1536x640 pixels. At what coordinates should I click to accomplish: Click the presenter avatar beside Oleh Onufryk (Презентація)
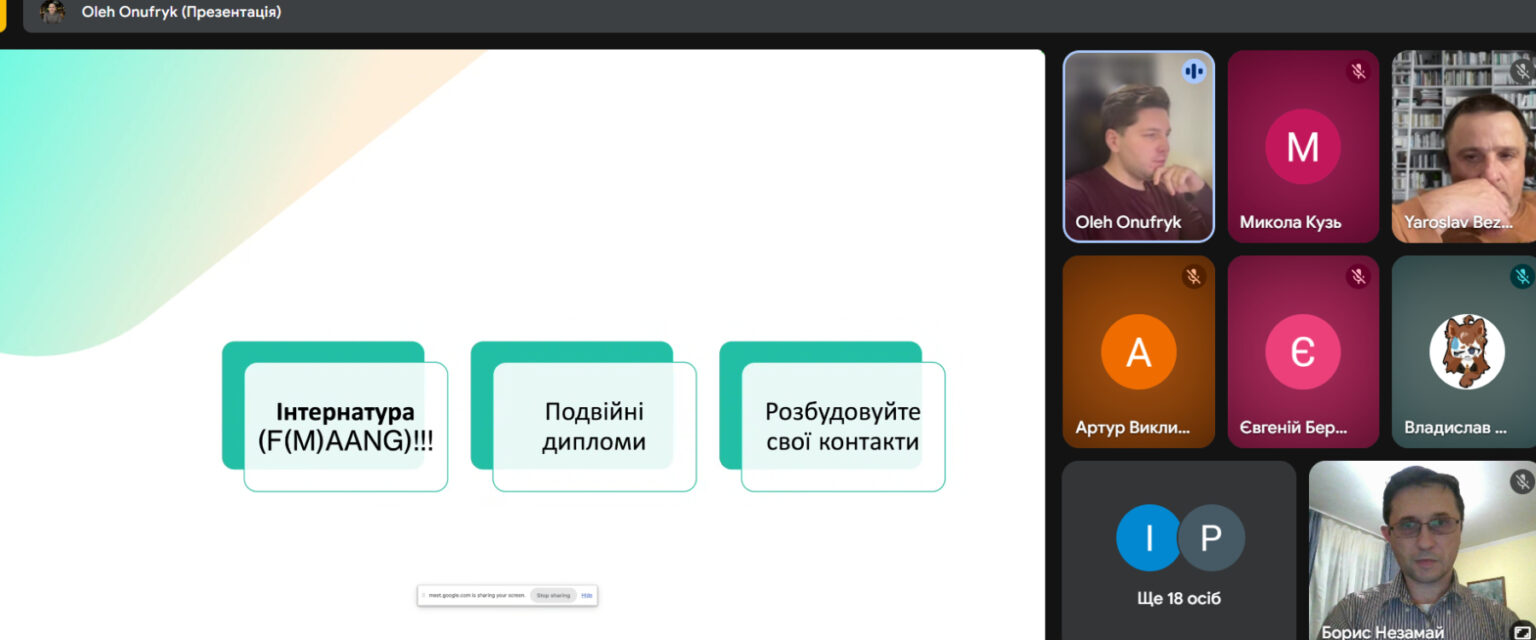[52, 12]
